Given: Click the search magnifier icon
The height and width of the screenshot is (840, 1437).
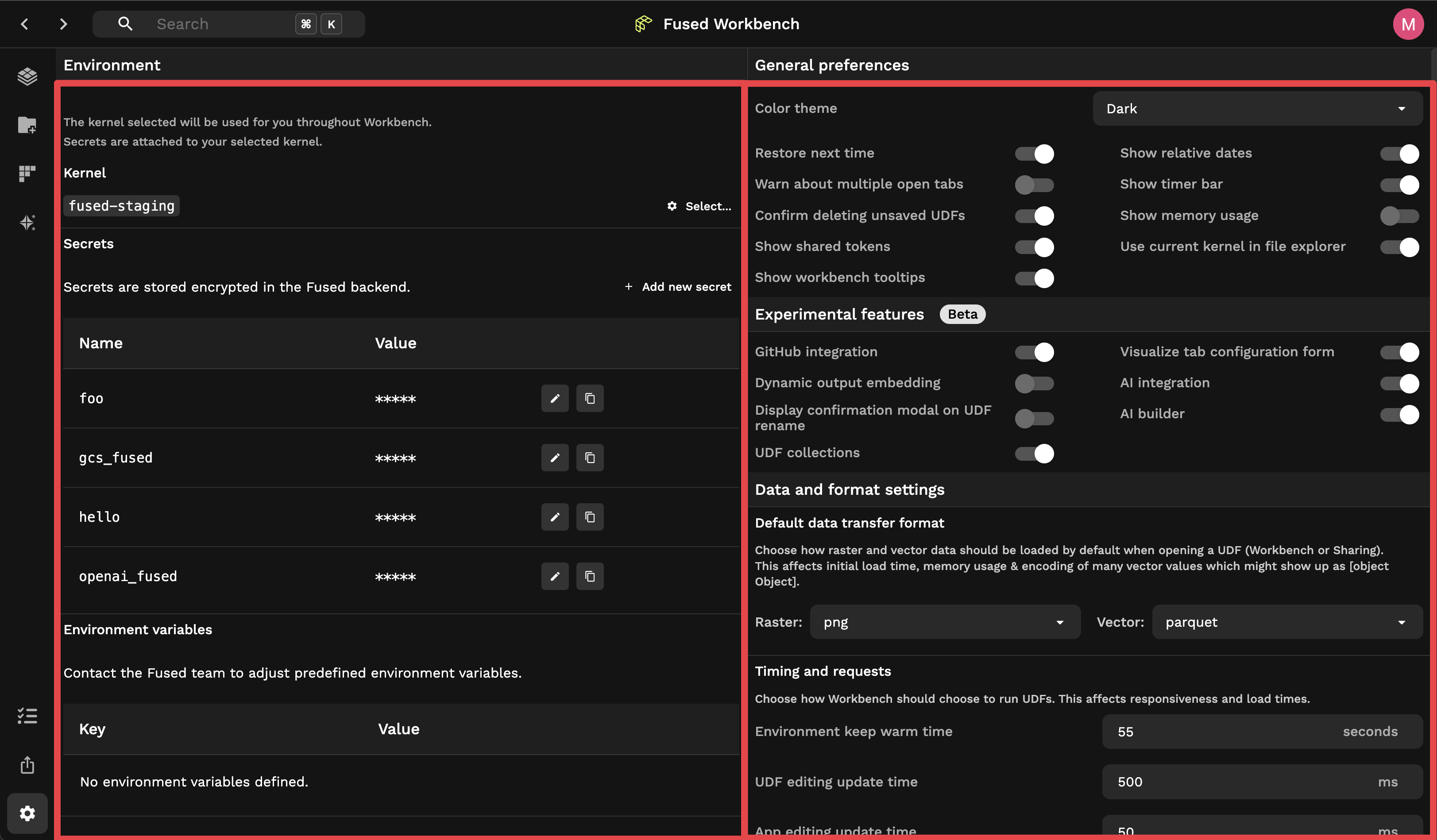Looking at the screenshot, I should point(125,23).
